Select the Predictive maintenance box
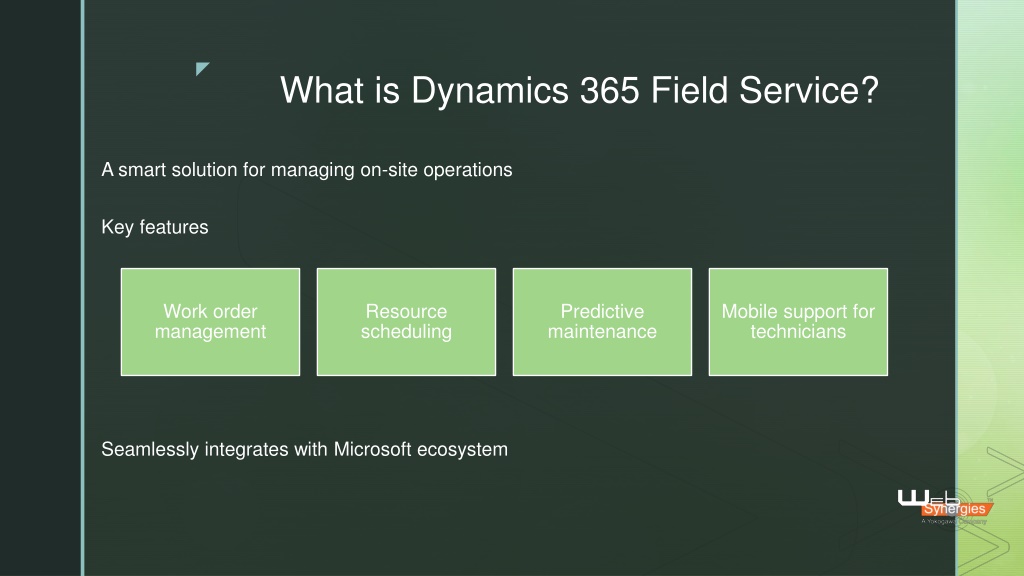Screen dimensions: 1024x576 [x=602, y=322]
